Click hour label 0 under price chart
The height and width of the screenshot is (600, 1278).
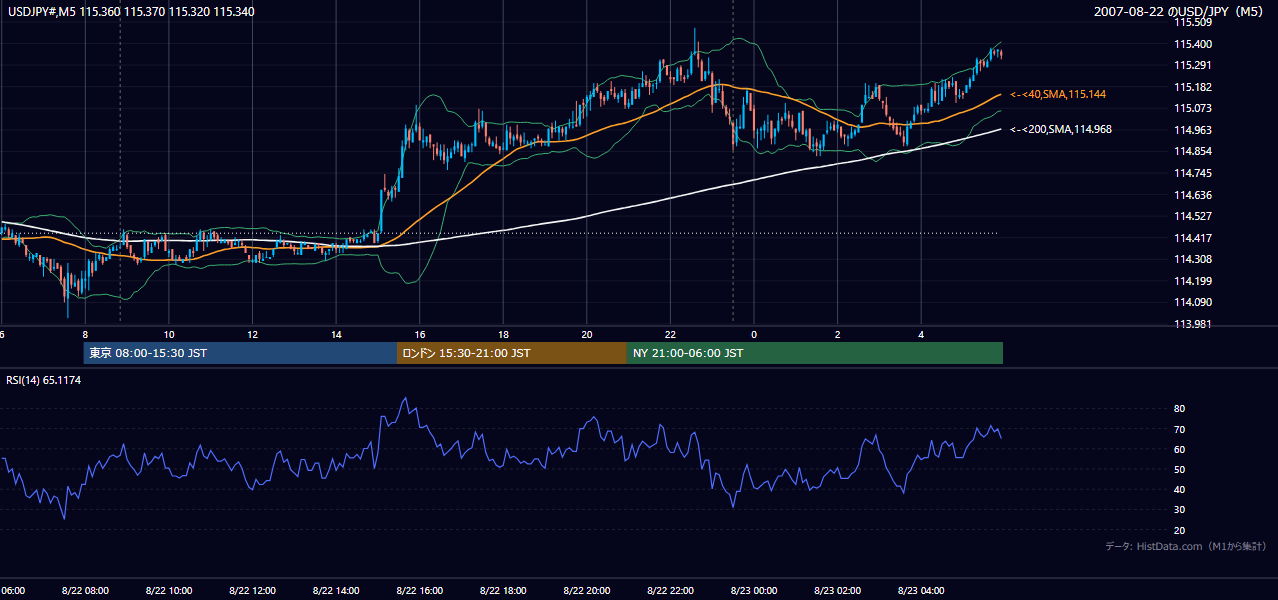coord(754,334)
